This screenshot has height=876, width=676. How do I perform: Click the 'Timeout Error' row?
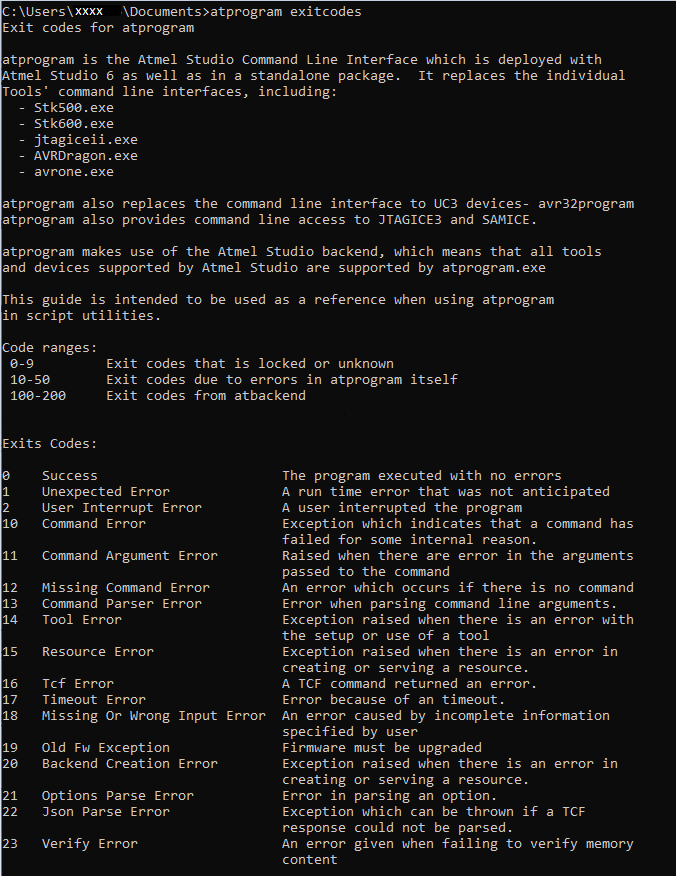[x=94, y=700]
